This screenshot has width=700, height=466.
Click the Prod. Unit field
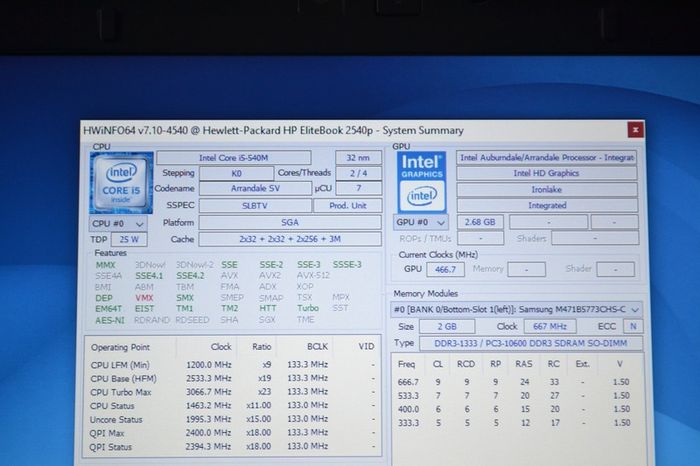(x=348, y=206)
